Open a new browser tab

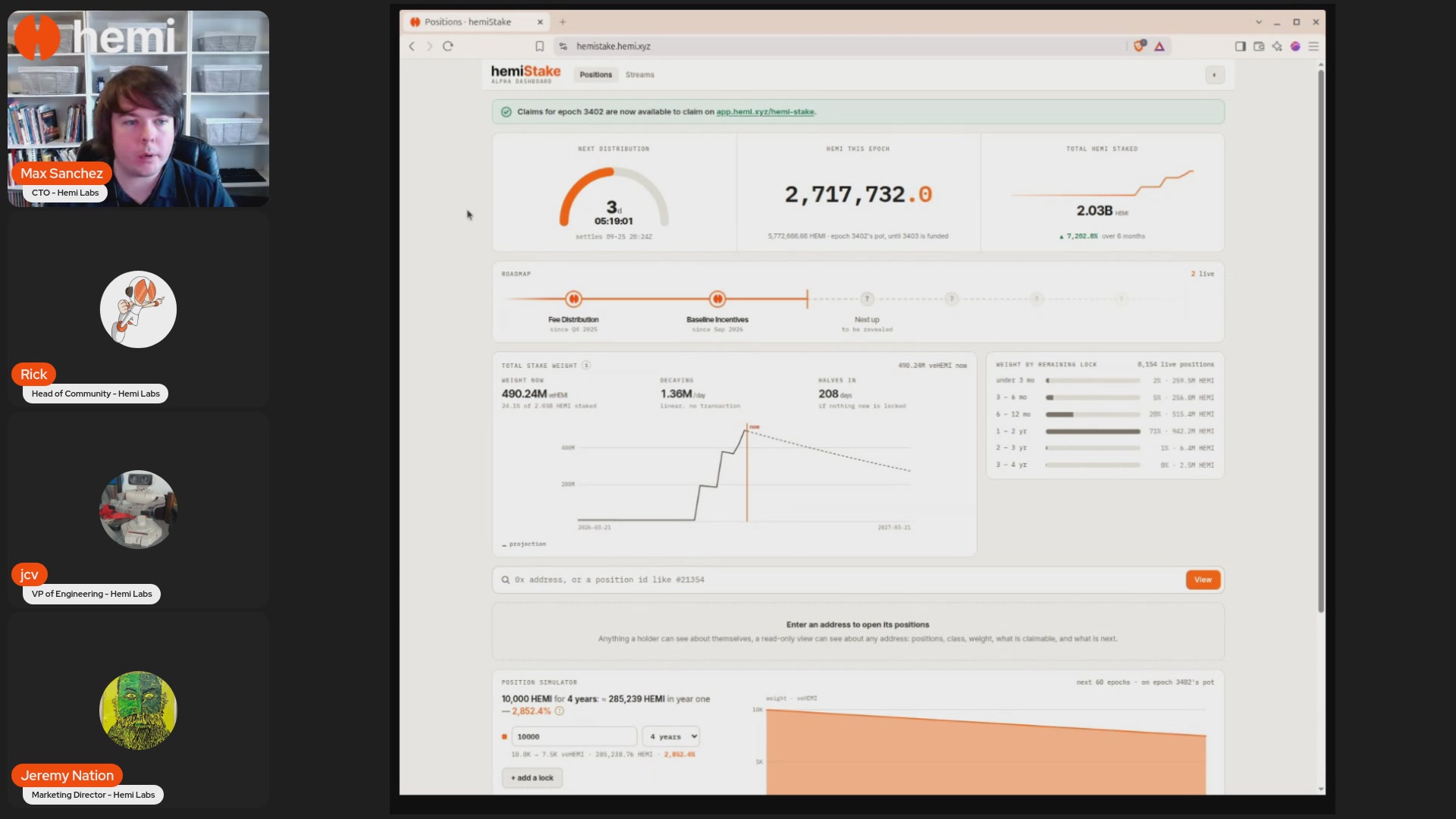pyautogui.click(x=563, y=22)
